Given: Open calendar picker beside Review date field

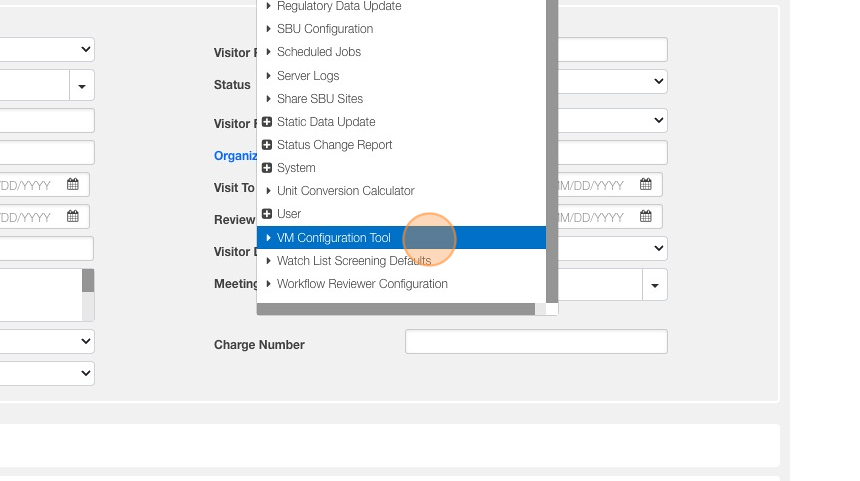Looking at the screenshot, I should 646,217.
